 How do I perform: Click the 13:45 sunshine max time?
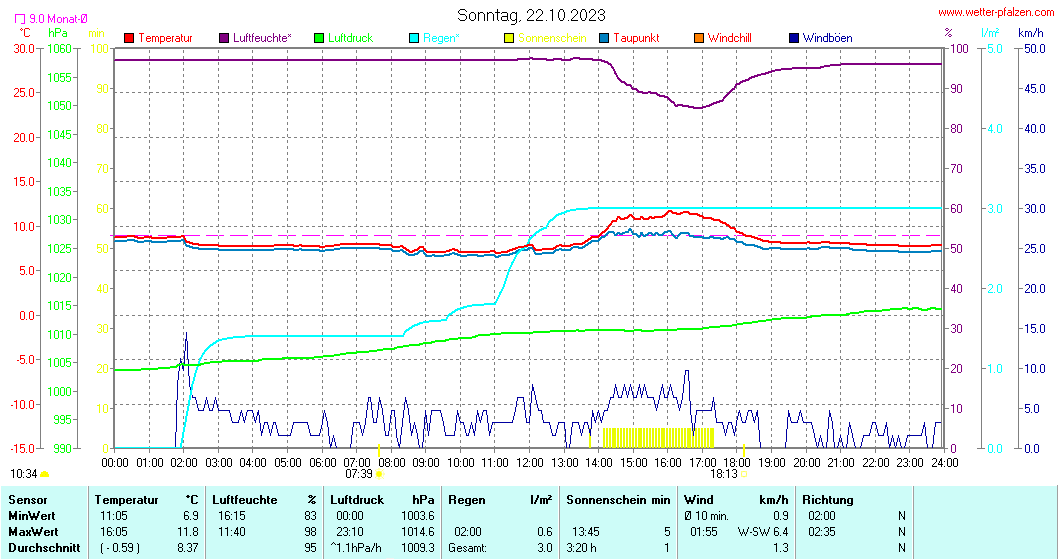pyautogui.click(x=586, y=532)
